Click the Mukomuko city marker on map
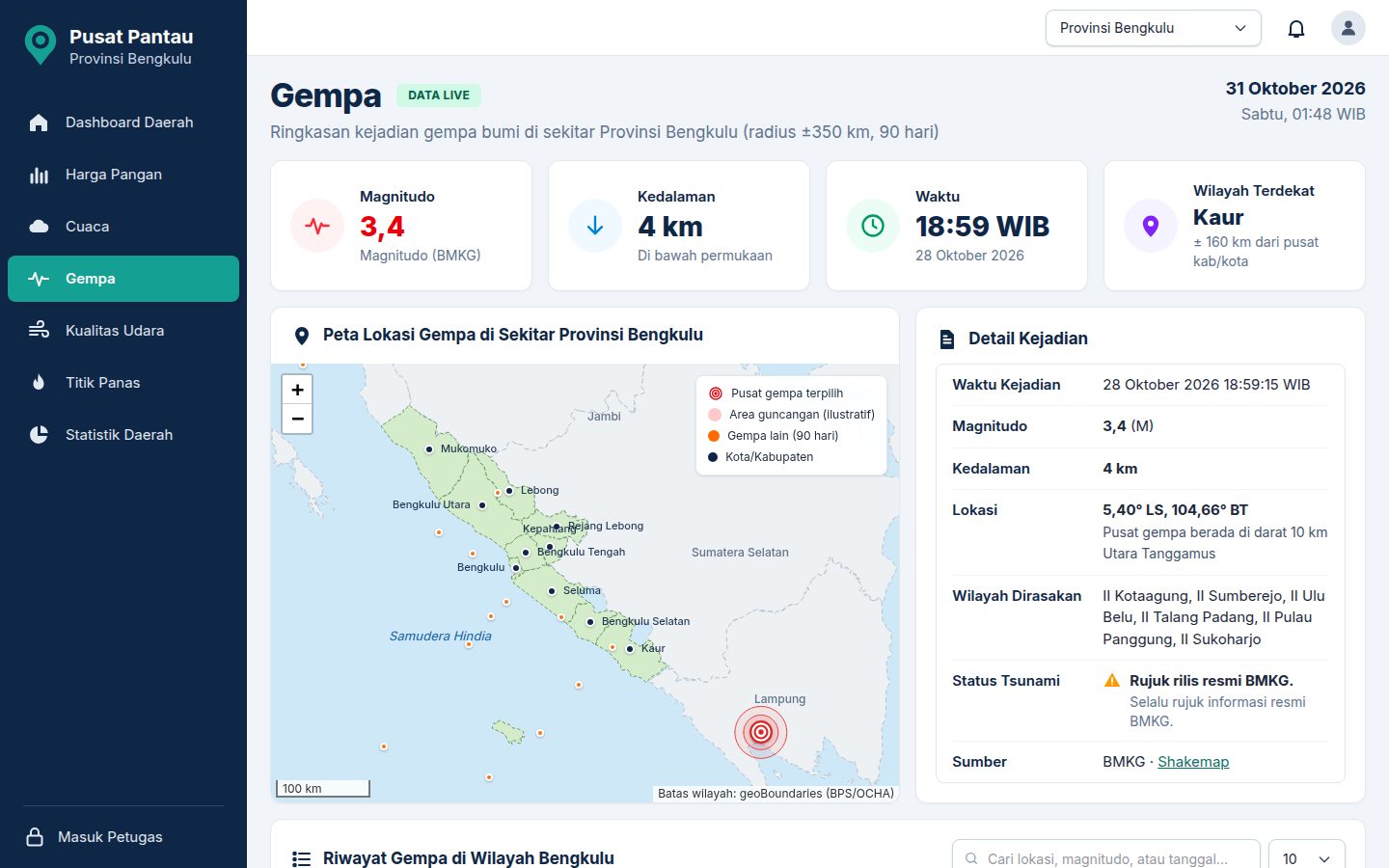The width and height of the screenshot is (1389, 868). pyautogui.click(x=429, y=449)
